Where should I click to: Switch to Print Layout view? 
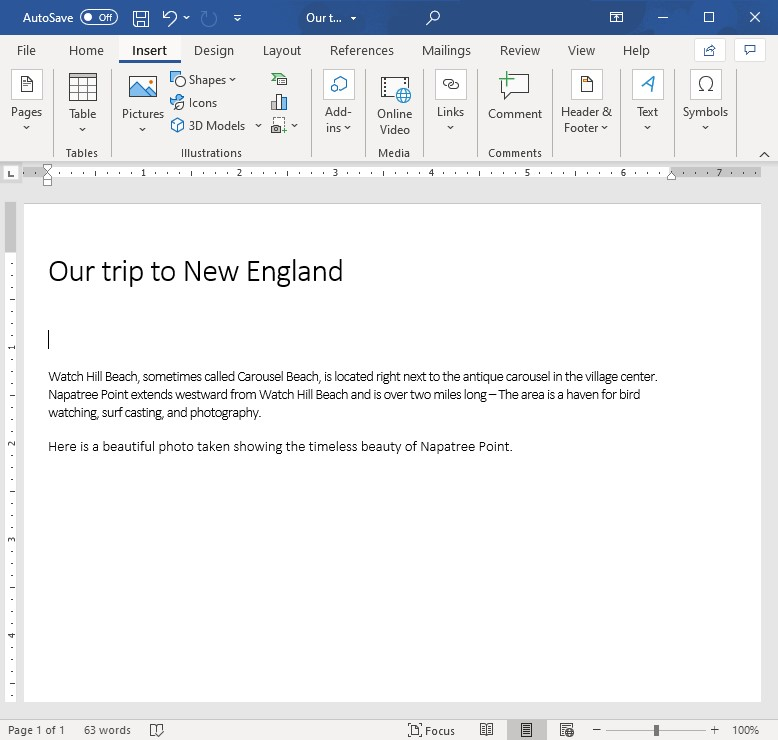tap(526, 730)
